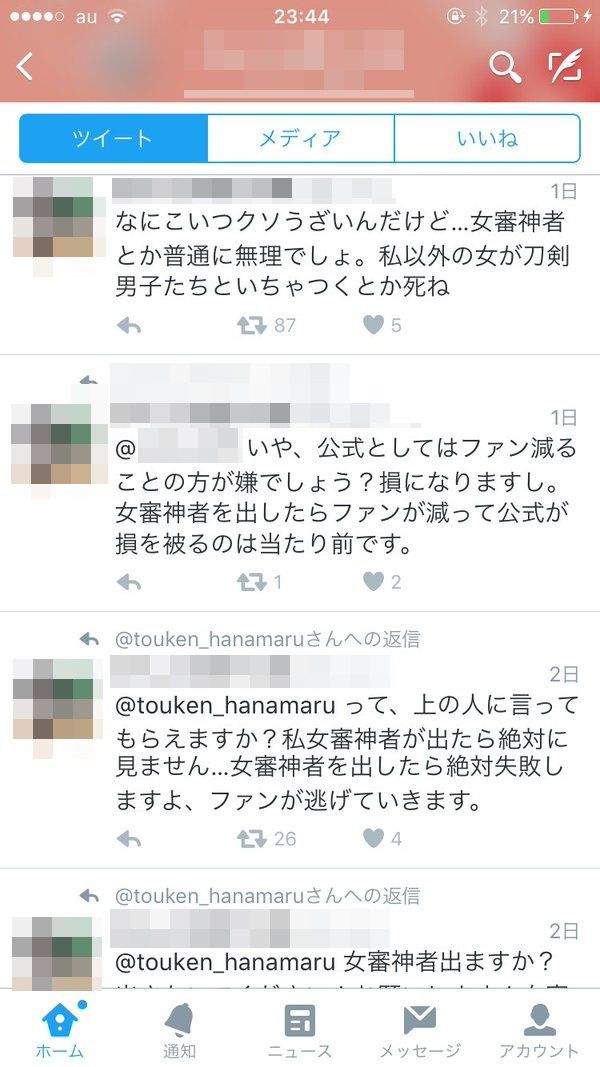Reply to the first tweet about 女審神者
Image resolution: width=600 pixels, height=1067 pixels.
click(x=129, y=325)
